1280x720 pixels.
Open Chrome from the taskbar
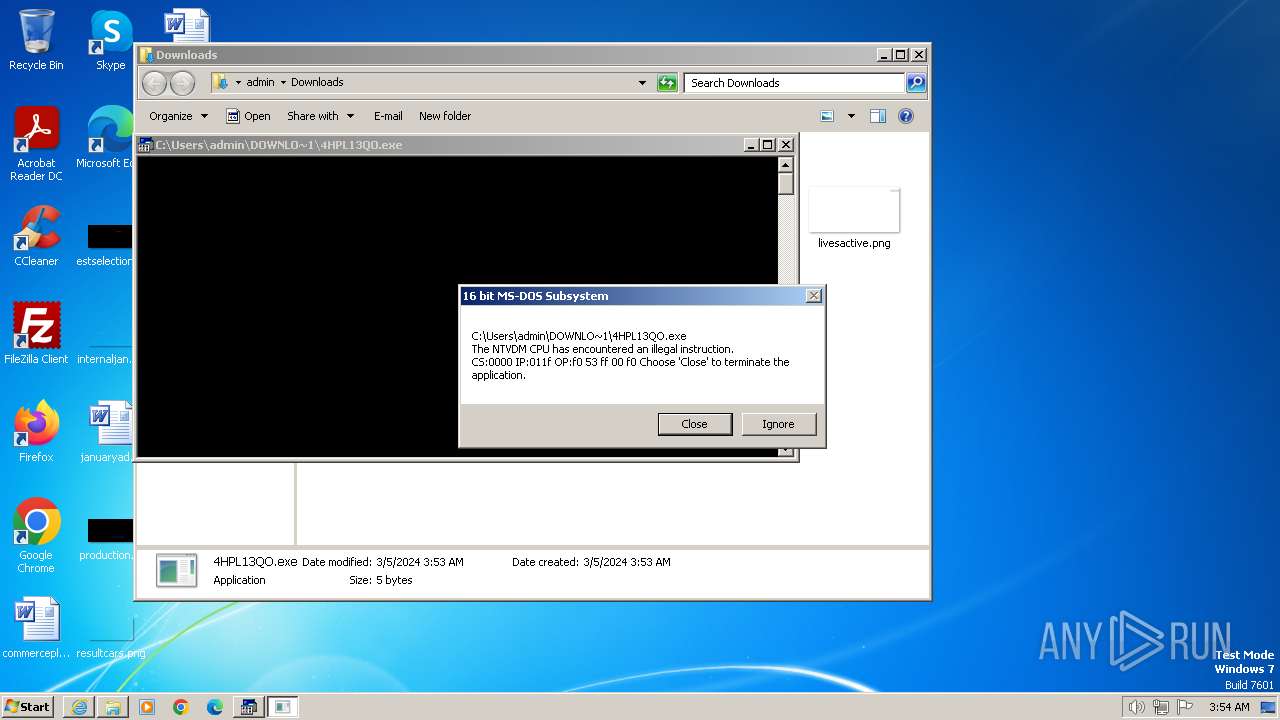coord(181,707)
